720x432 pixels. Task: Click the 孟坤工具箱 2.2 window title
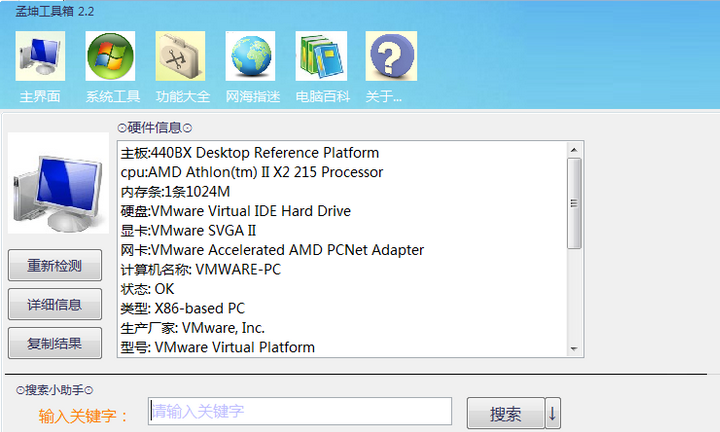55,11
